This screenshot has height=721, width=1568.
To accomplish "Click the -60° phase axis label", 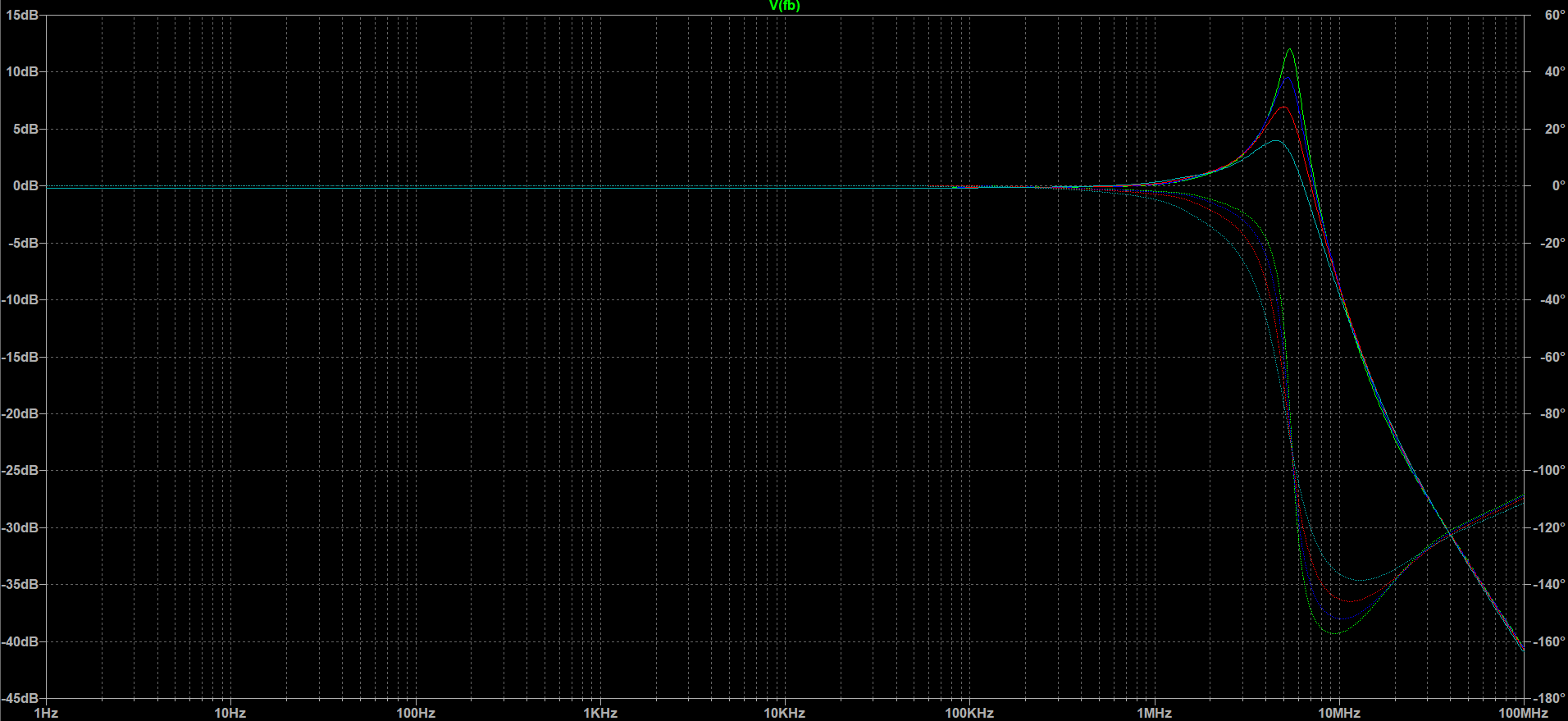I will tap(1553, 357).
